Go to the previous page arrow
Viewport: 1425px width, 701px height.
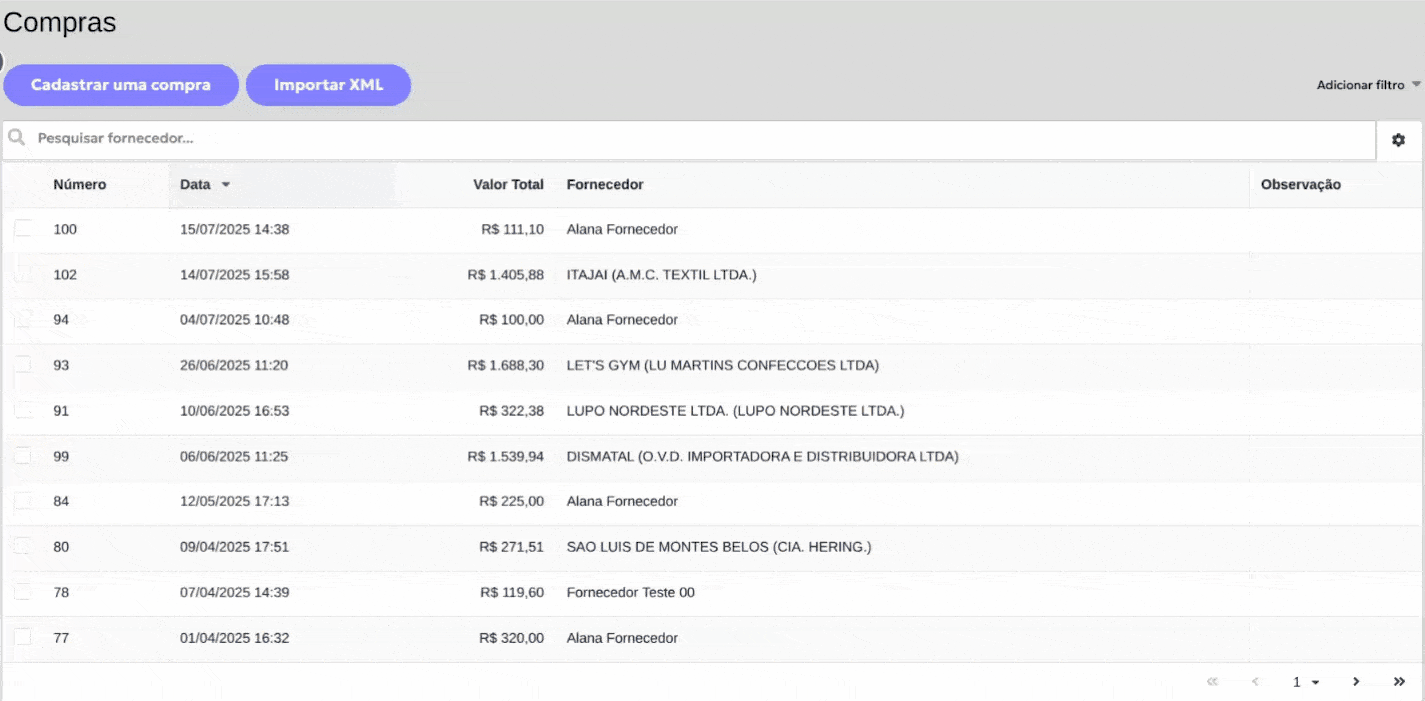[x=1255, y=681]
